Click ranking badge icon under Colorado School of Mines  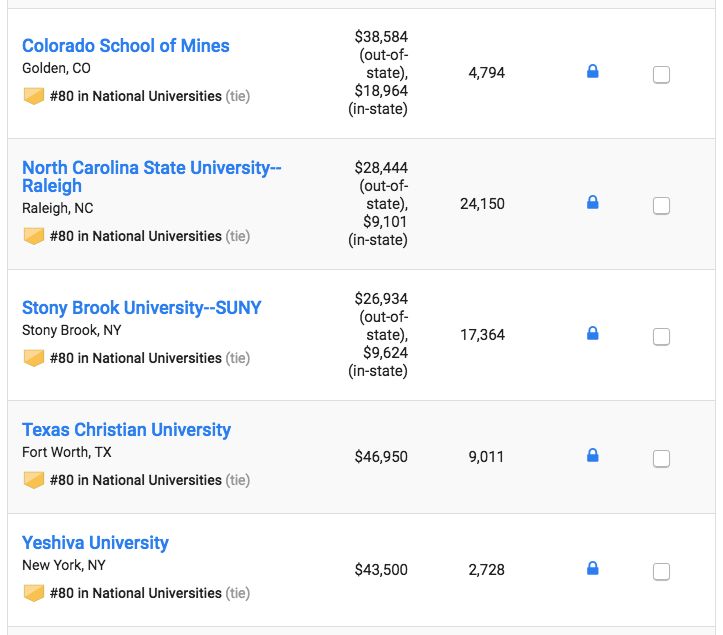pyautogui.click(x=34, y=97)
